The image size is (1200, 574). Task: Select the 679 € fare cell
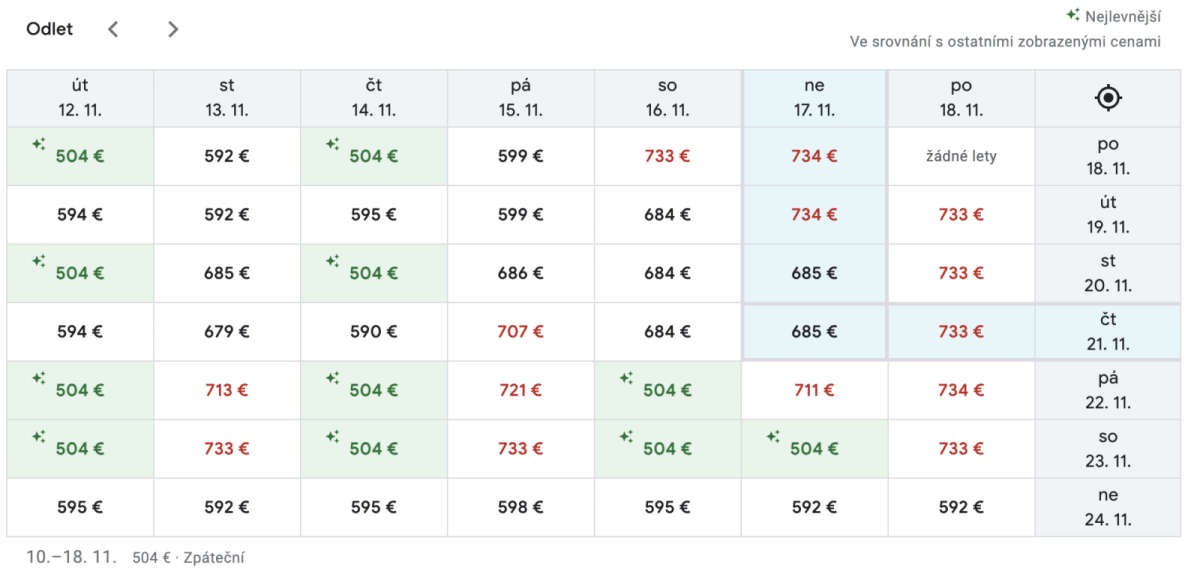227,331
